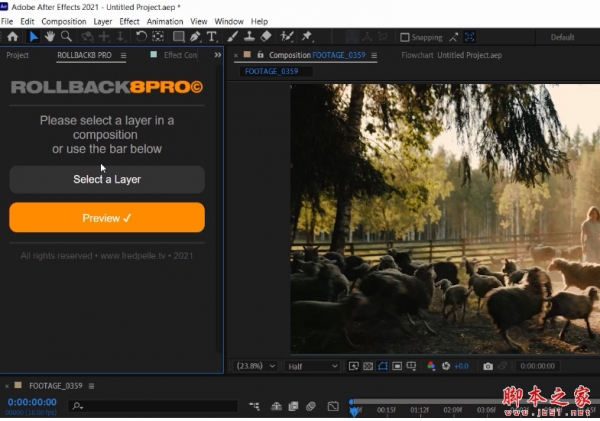The height and width of the screenshot is (421, 600).
Task: Switch to the Project panel tab
Action: tap(18, 55)
